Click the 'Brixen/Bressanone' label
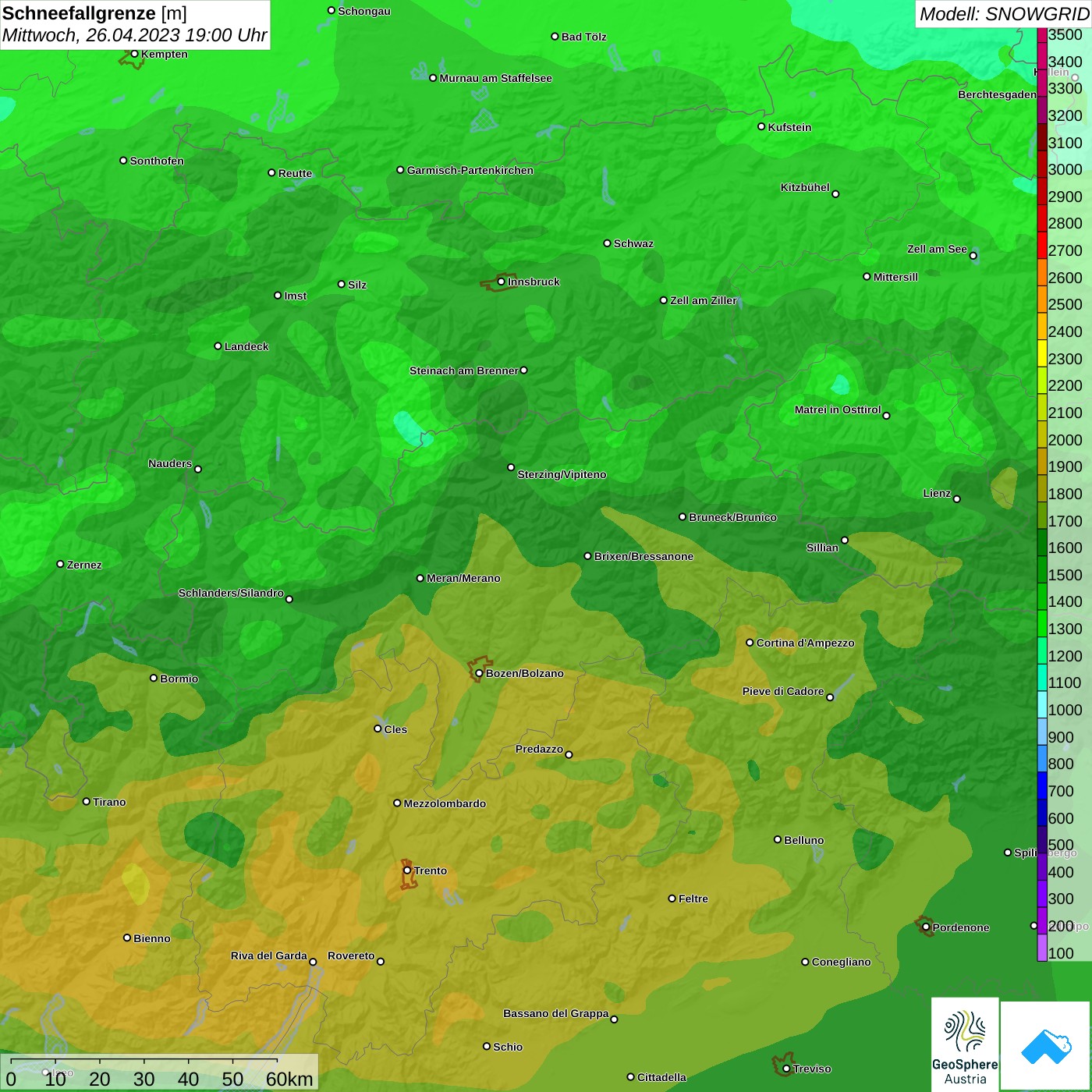Screen dimensions: 1092x1092 pyautogui.click(x=643, y=556)
